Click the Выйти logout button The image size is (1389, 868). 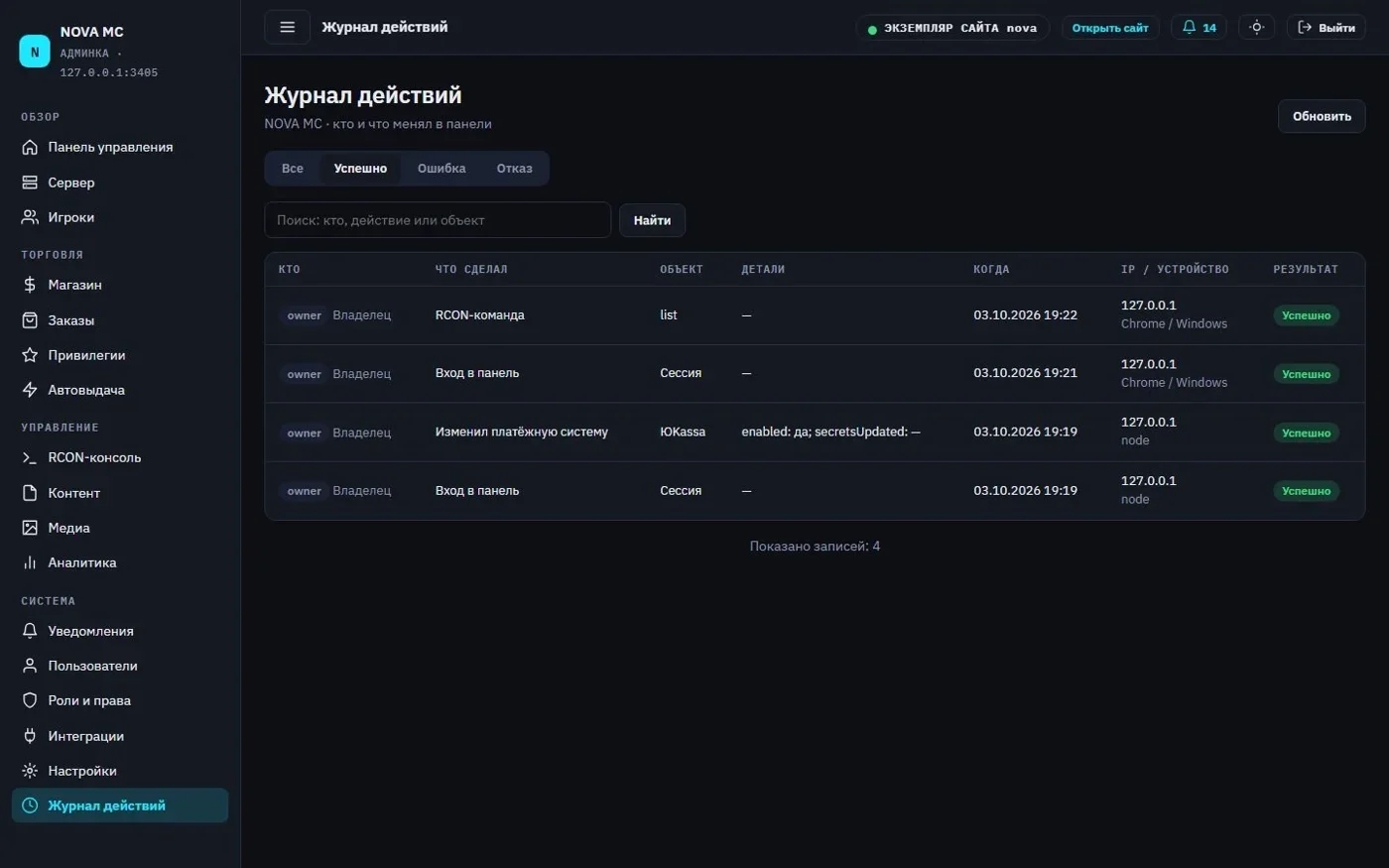pos(1326,27)
